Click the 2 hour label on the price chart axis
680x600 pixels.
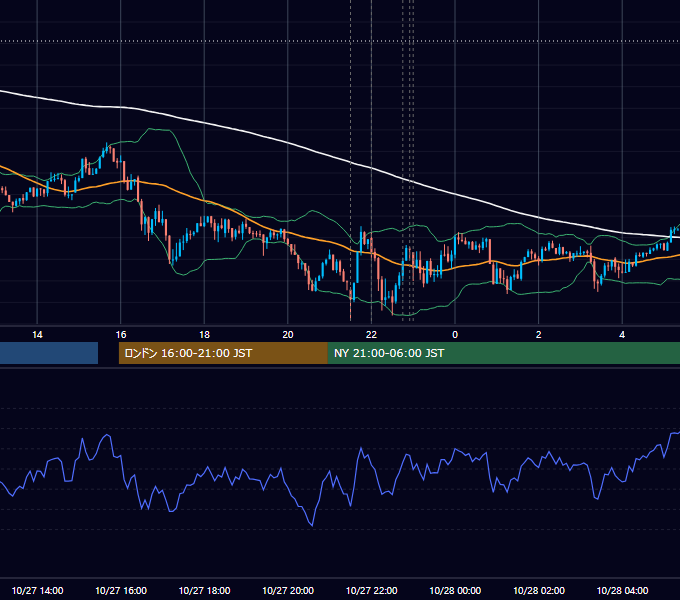click(539, 335)
